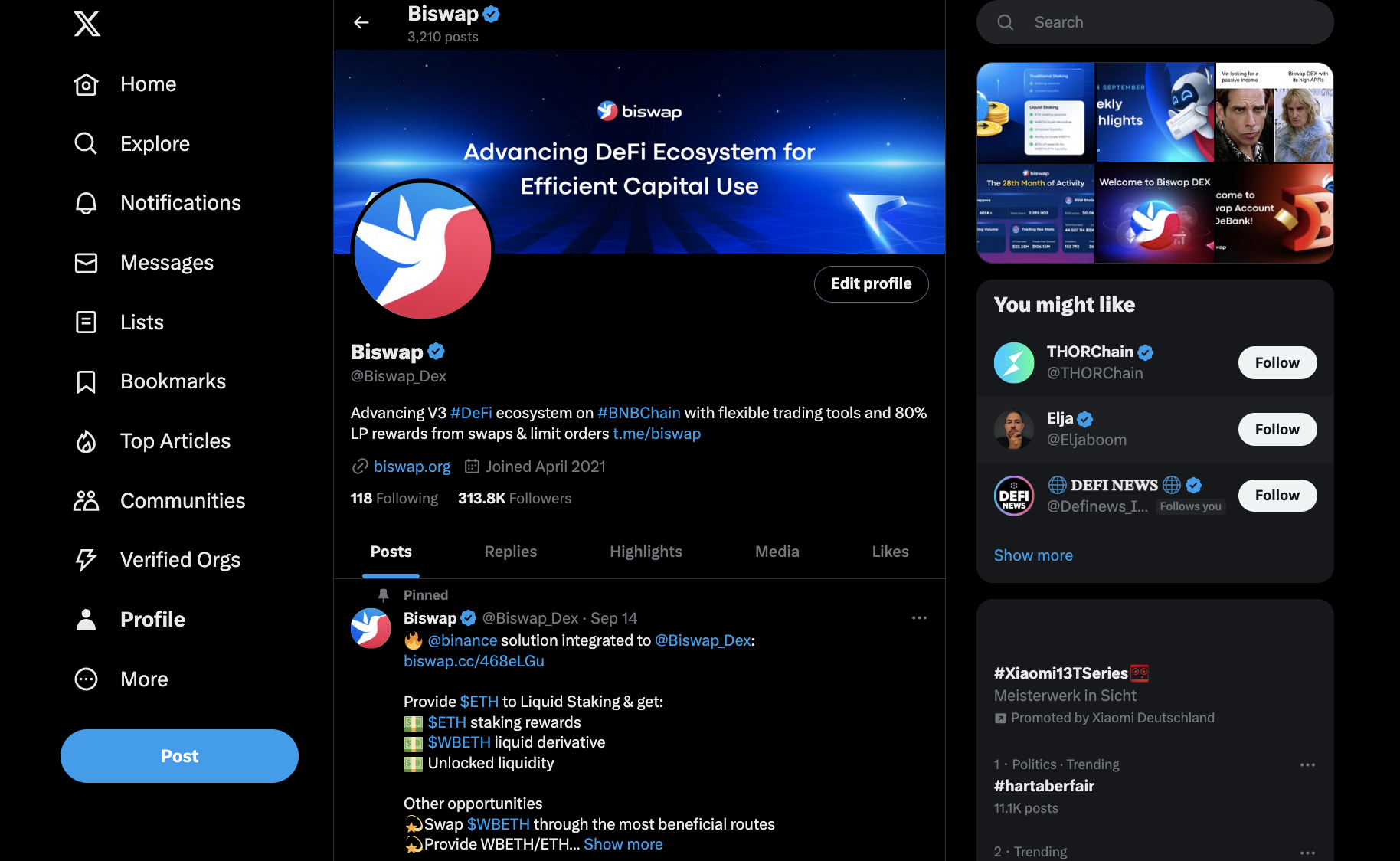Follow Elja from suggestions
This screenshot has width=1400, height=861.
[1277, 429]
